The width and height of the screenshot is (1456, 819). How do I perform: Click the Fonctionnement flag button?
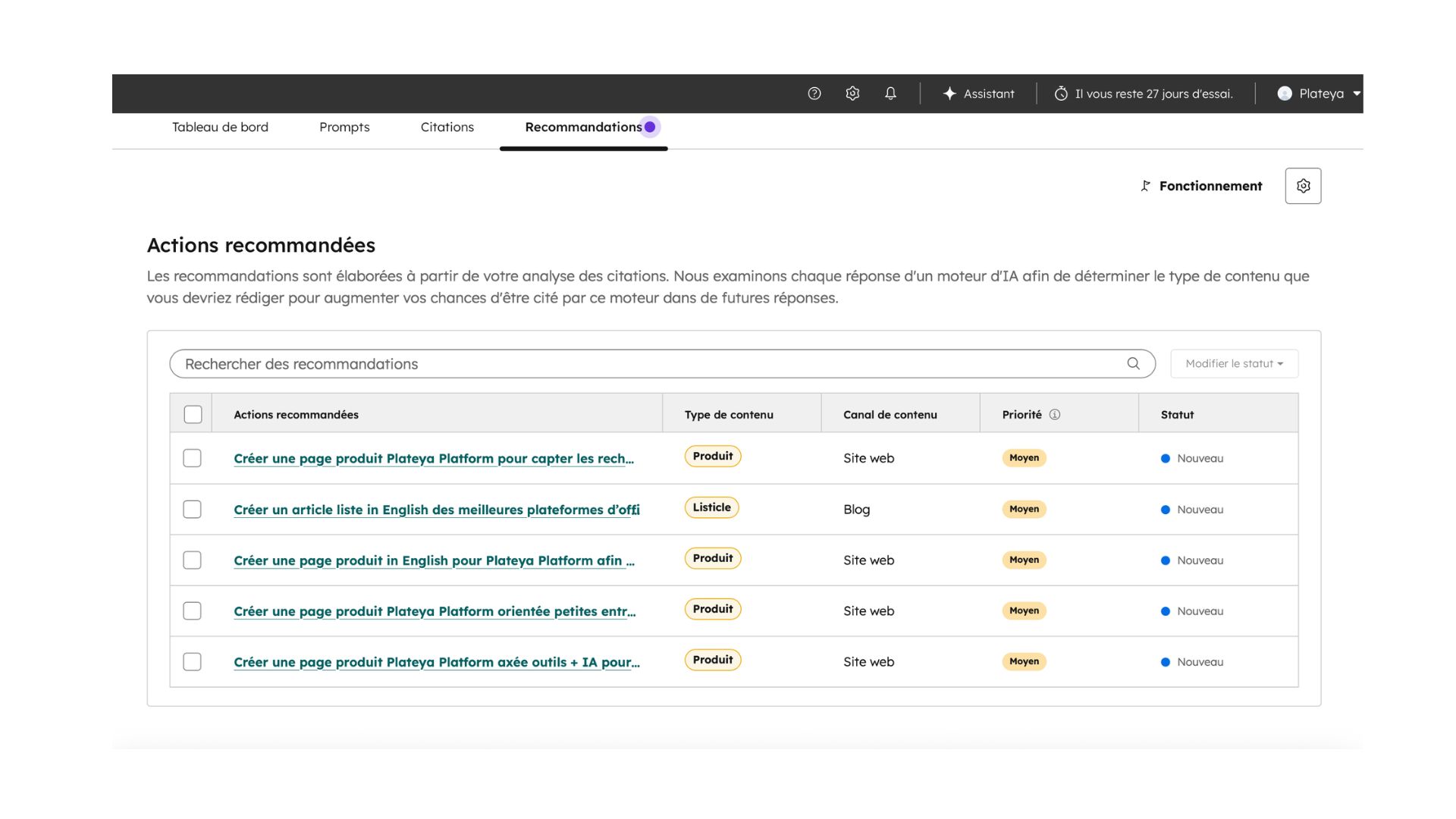[1202, 186]
